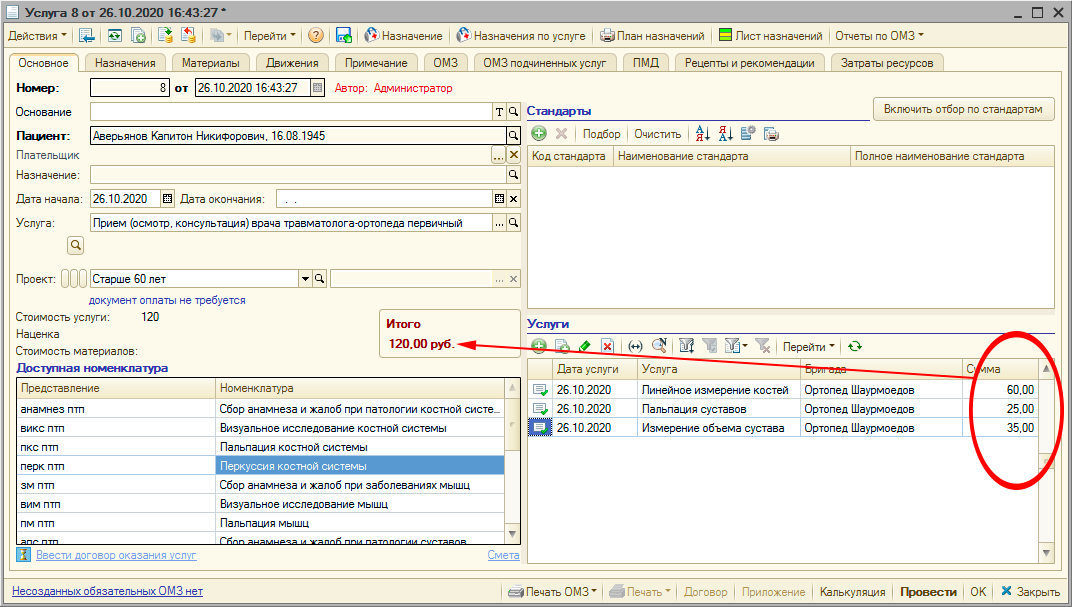Sort standards ascending with А-Я icon
1072x607 pixels.
[702, 134]
